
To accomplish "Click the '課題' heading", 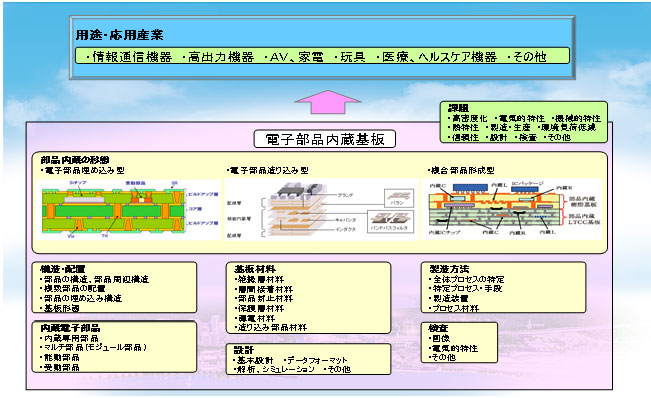I will [458, 109].
